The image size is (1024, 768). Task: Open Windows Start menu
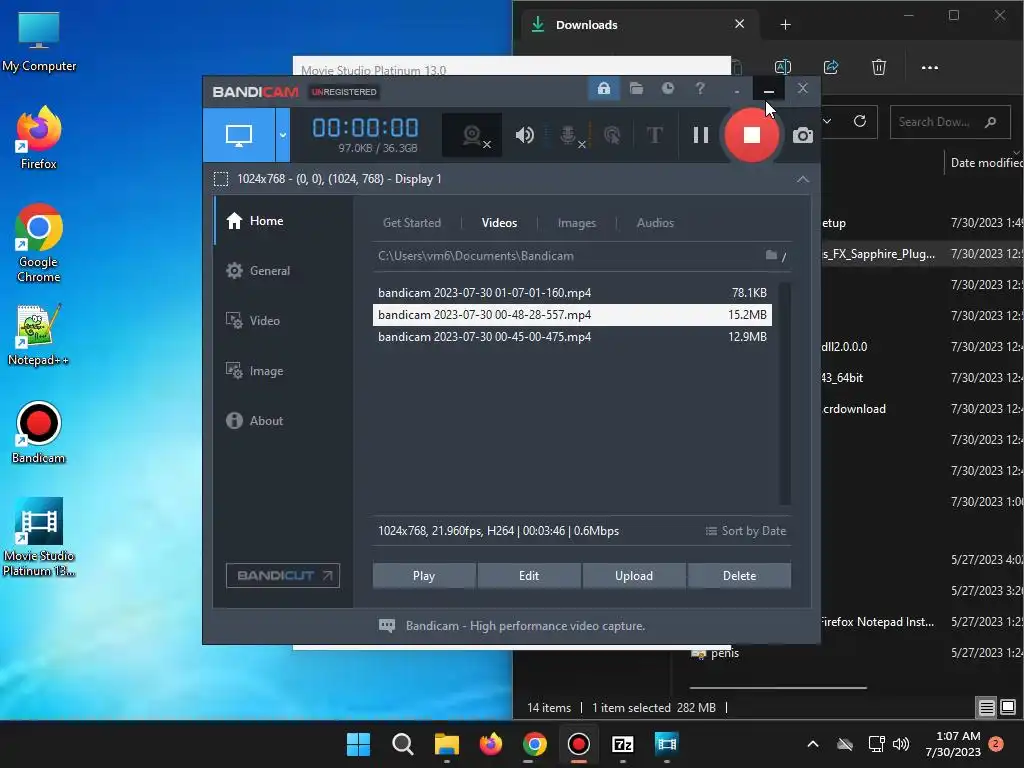pos(358,744)
